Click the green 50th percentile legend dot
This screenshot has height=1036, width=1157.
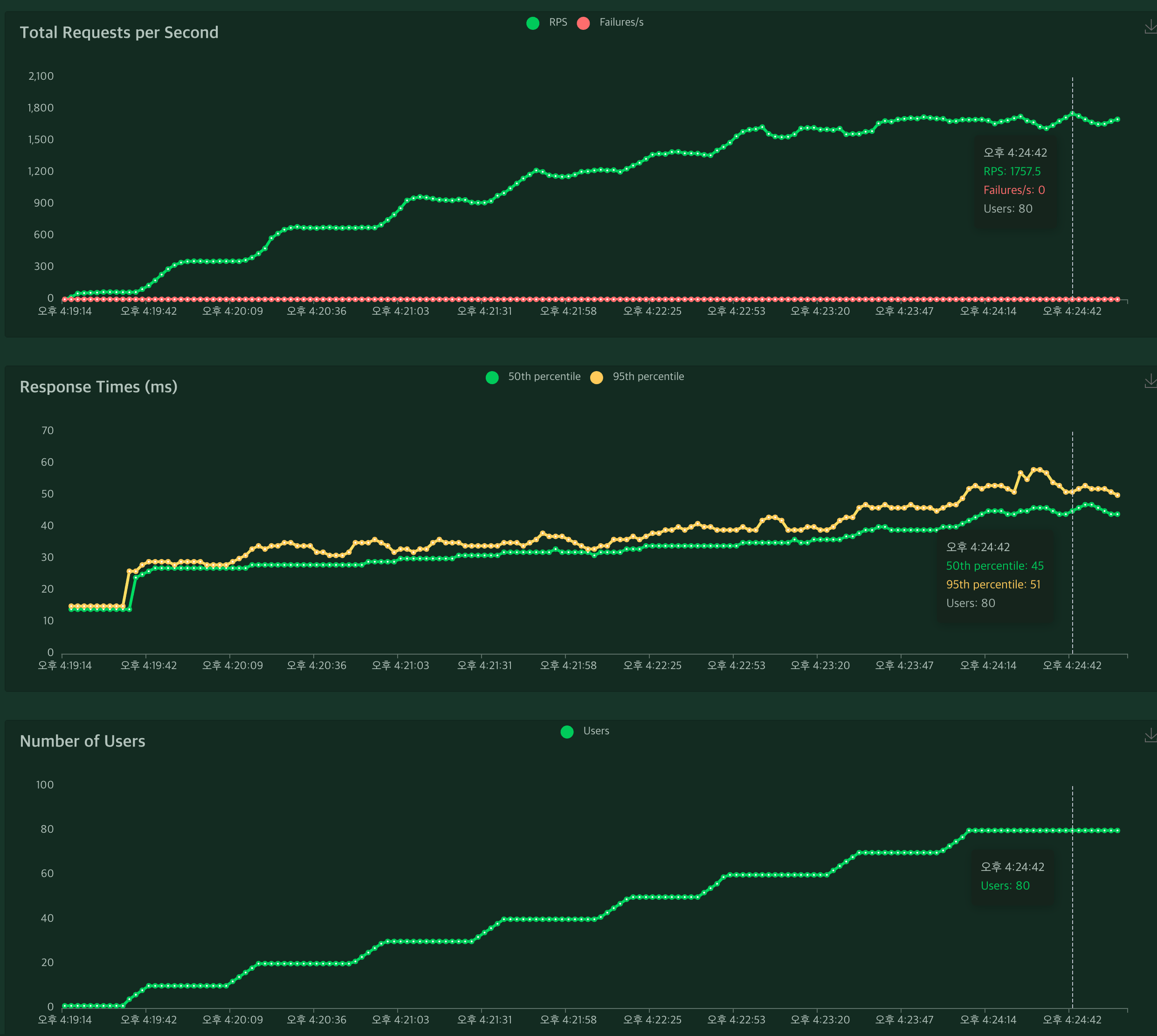point(492,377)
